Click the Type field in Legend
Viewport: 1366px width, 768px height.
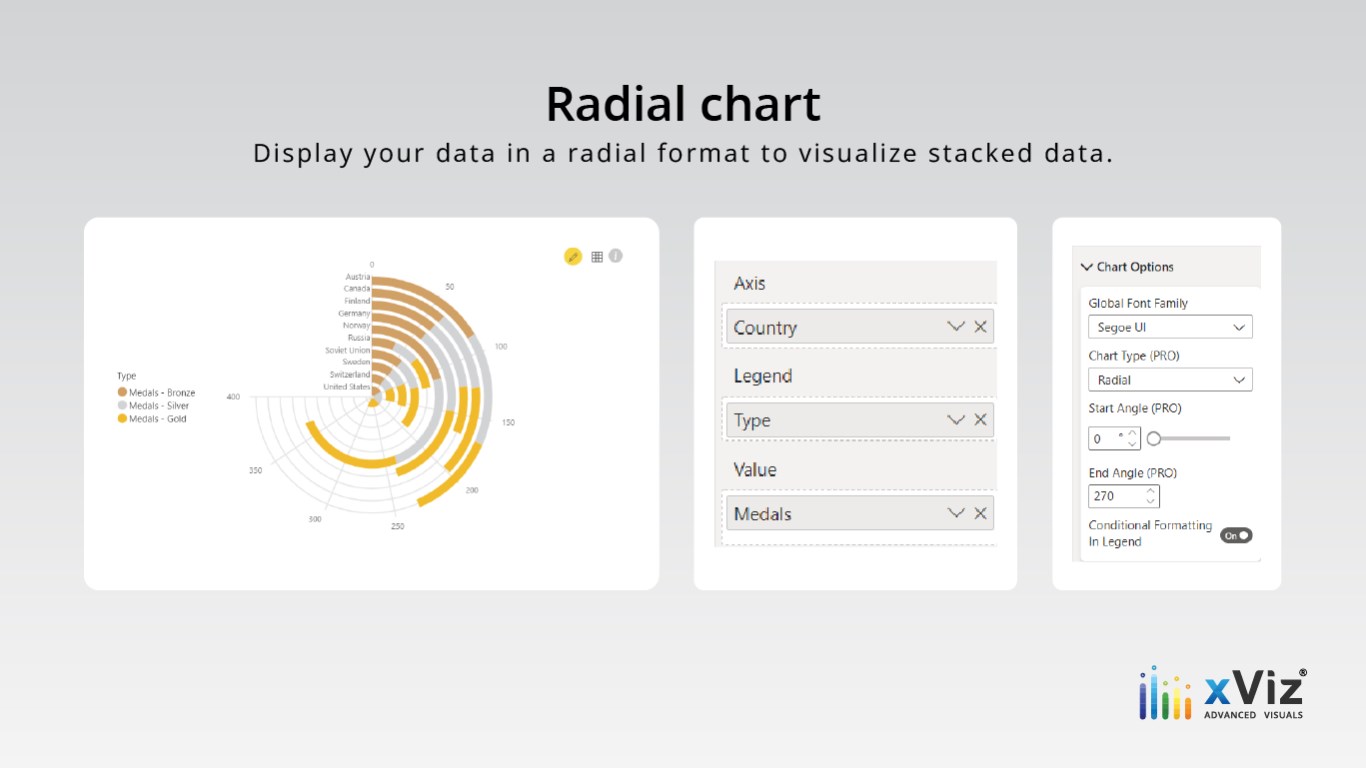(830, 420)
